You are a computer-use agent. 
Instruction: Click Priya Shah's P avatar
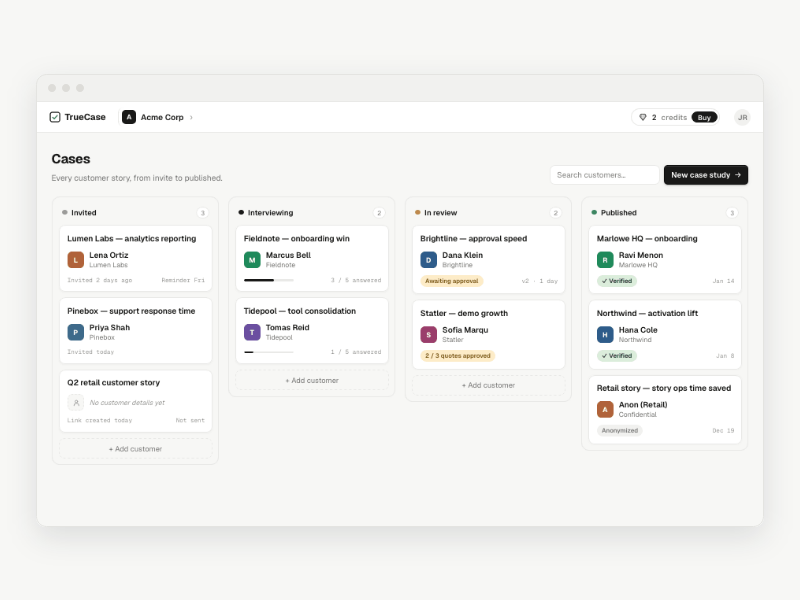click(76, 332)
